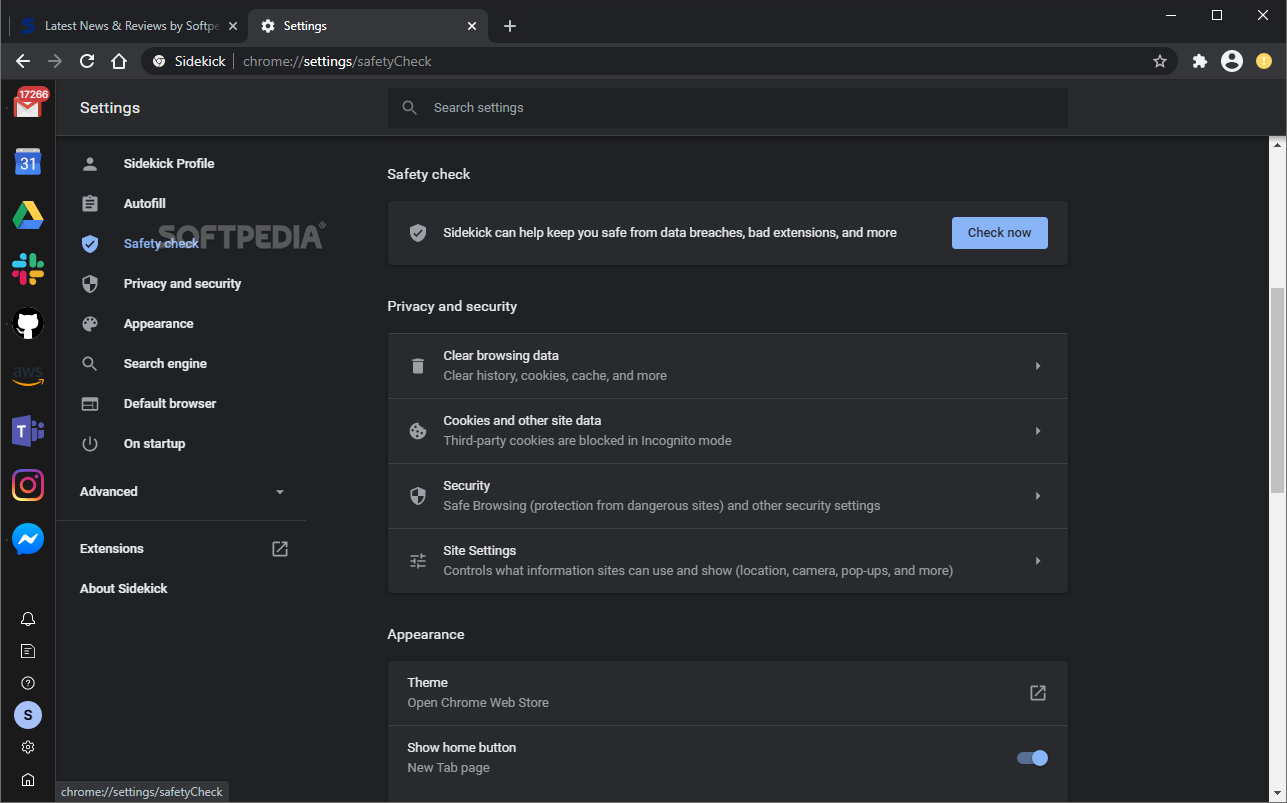Open the Security settings row

pyautogui.click(x=727, y=496)
